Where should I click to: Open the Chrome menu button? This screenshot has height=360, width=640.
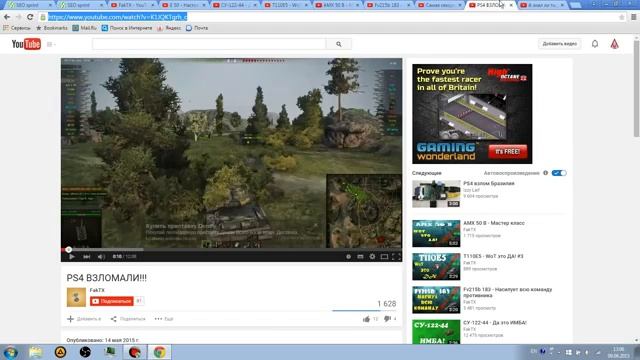[x=633, y=17]
